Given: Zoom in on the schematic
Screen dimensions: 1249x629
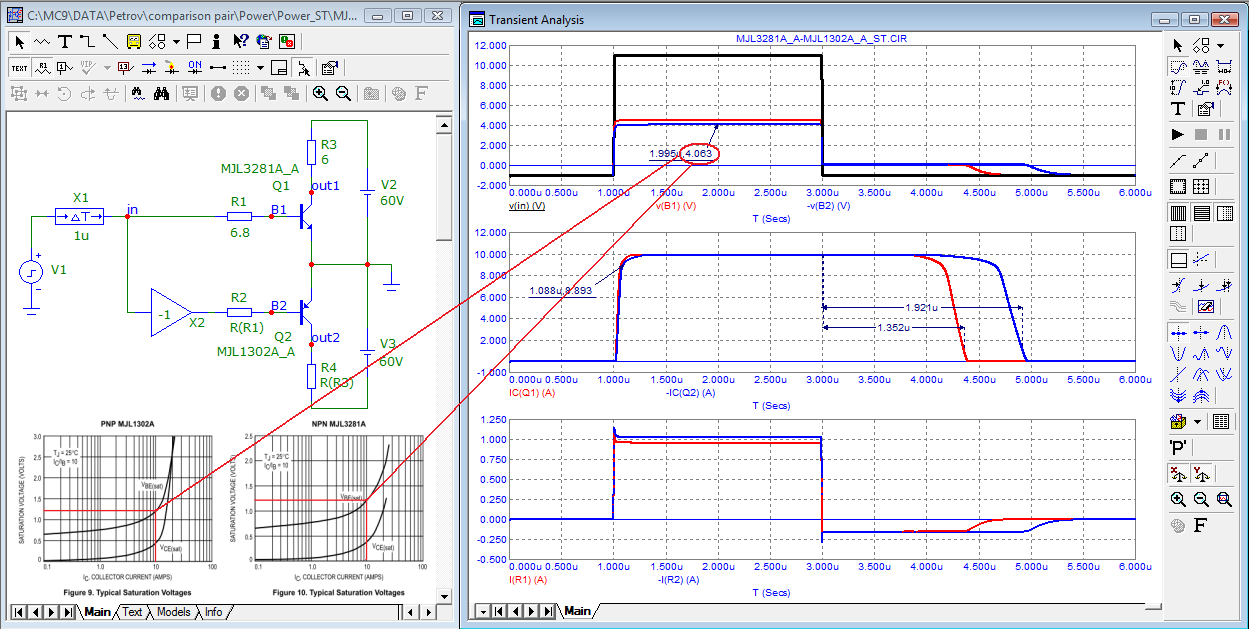Looking at the screenshot, I should [x=320, y=94].
